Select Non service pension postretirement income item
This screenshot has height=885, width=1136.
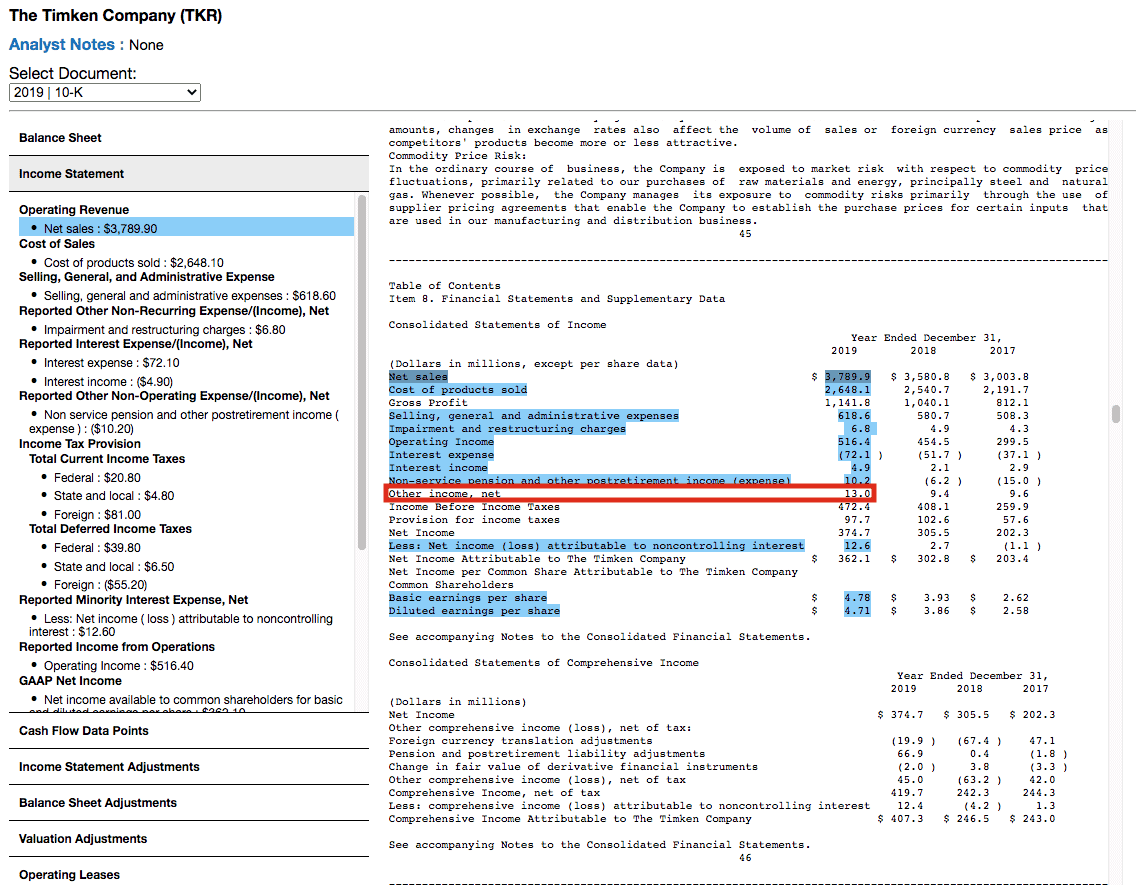pyautogui.click(x=183, y=421)
